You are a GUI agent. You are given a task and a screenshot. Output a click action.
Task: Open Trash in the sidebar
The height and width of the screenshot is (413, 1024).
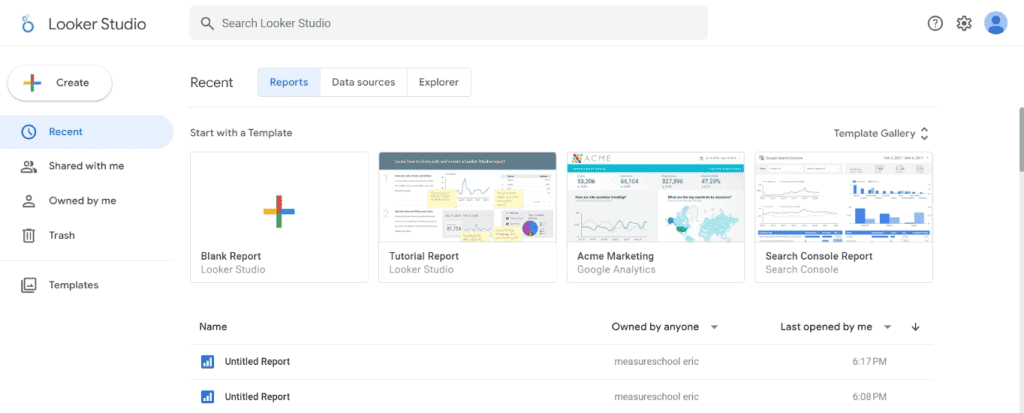[86, 235]
